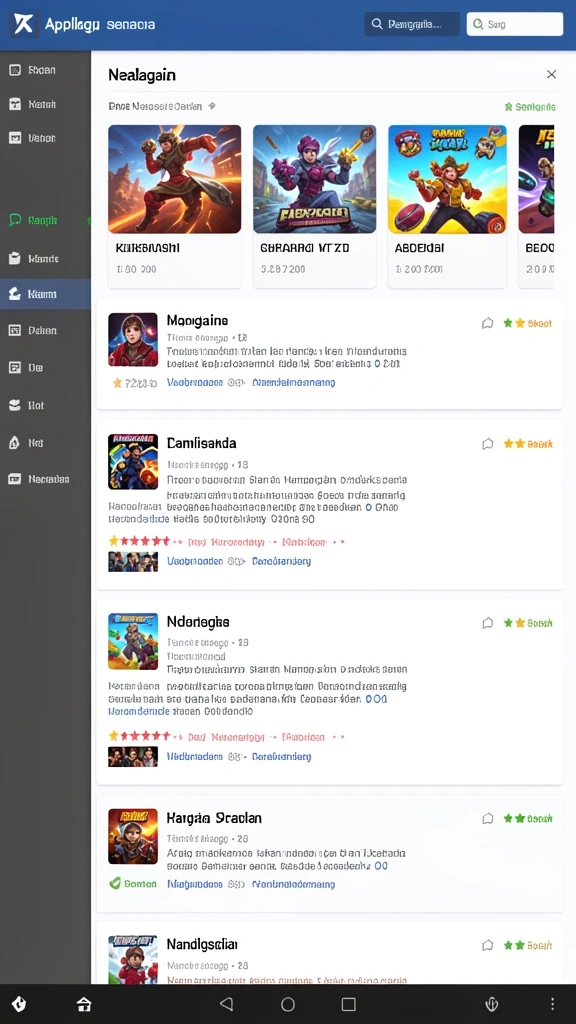
Task: Open the right blue link in Ndentegks row
Action: 281,757
